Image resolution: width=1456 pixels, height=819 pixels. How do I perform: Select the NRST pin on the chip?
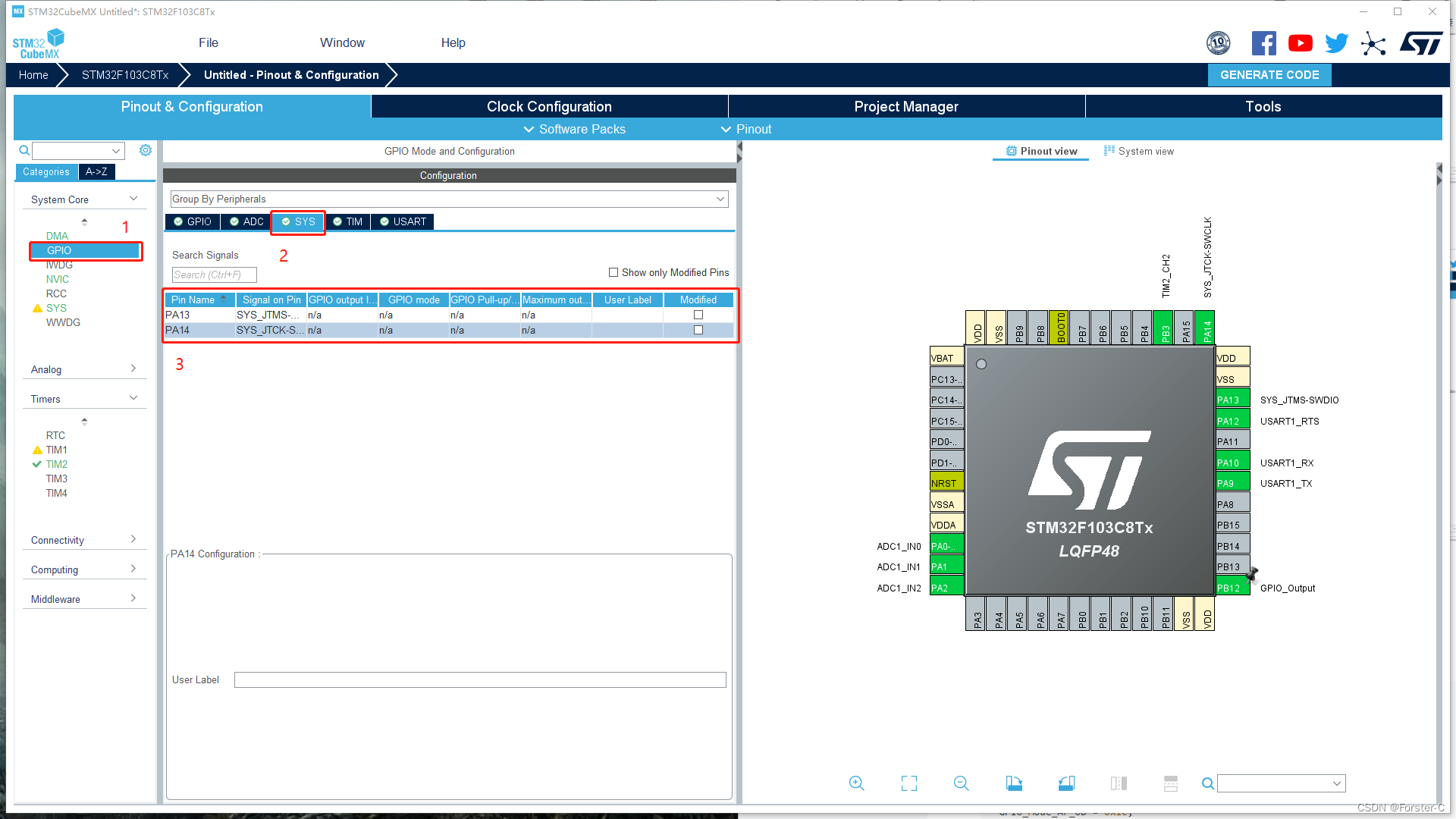tap(946, 483)
